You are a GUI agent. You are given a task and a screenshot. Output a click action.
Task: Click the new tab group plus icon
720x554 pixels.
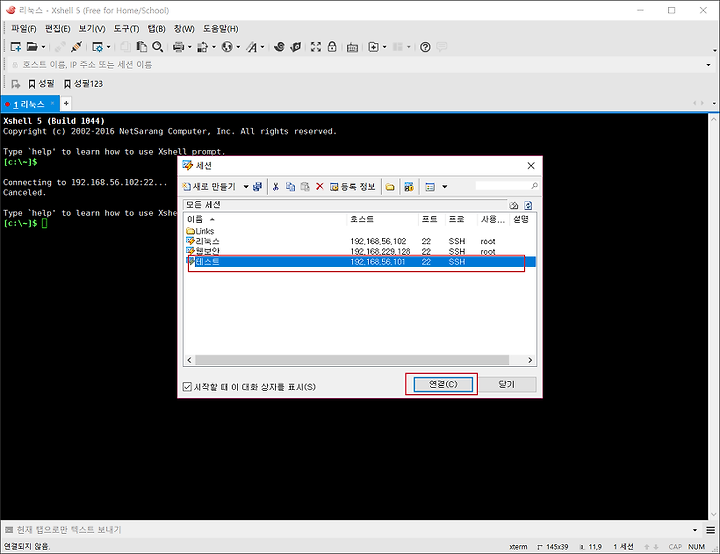coord(374,47)
